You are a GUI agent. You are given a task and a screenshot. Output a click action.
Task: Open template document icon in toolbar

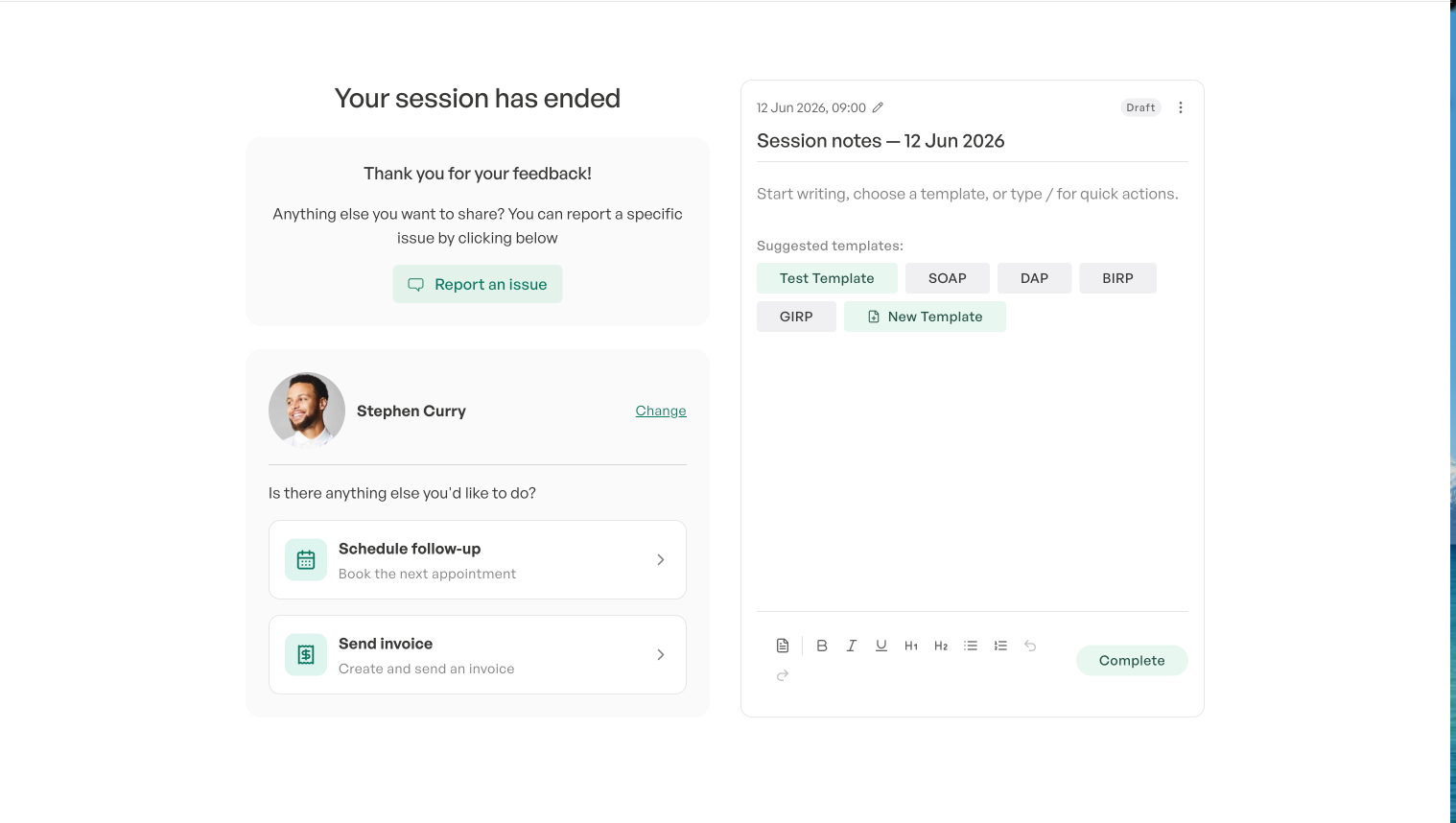coord(783,646)
